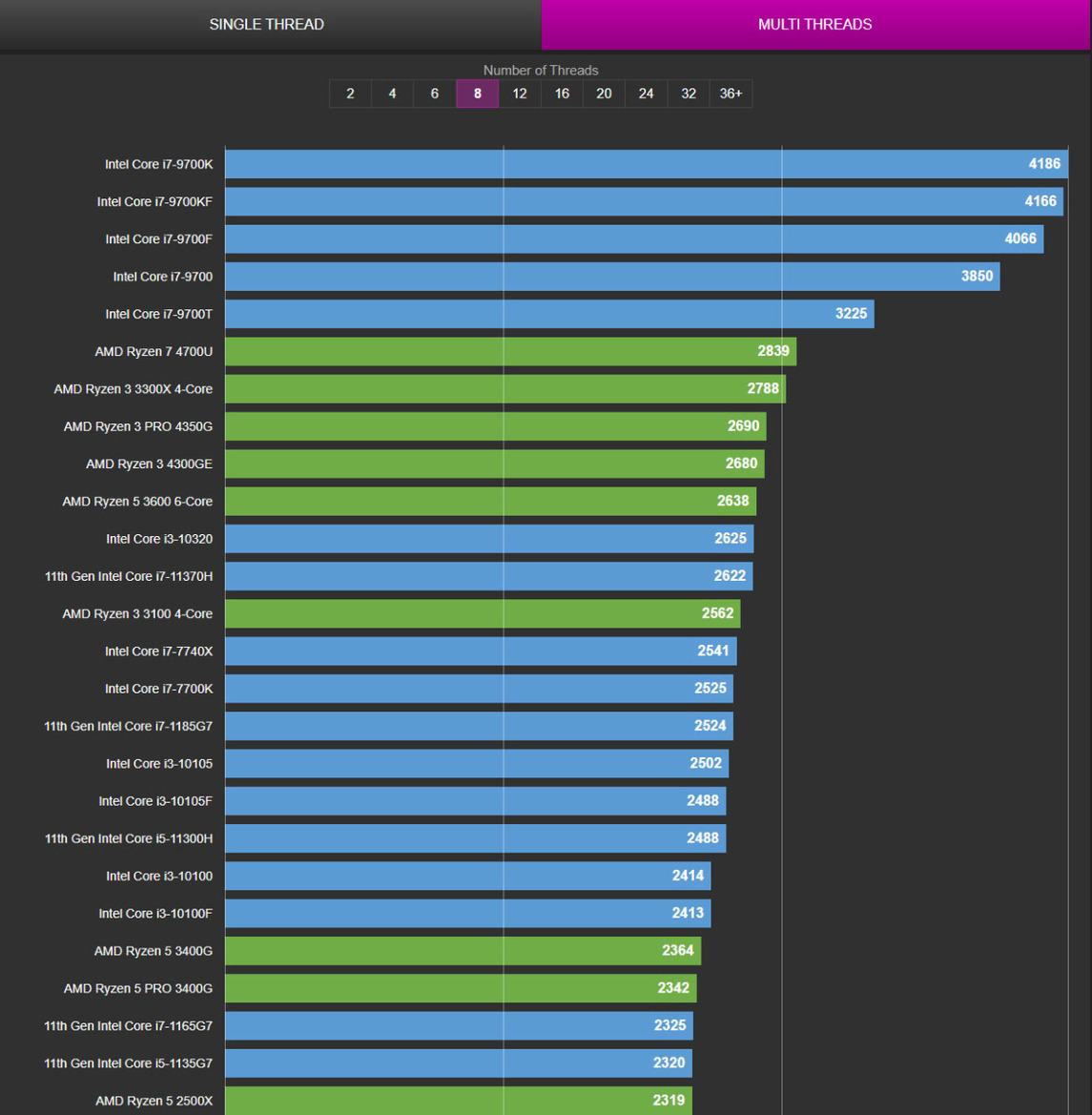Choose 2 threads in Number of Threads
The width and height of the screenshot is (1092, 1115).
(x=351, y=93)
